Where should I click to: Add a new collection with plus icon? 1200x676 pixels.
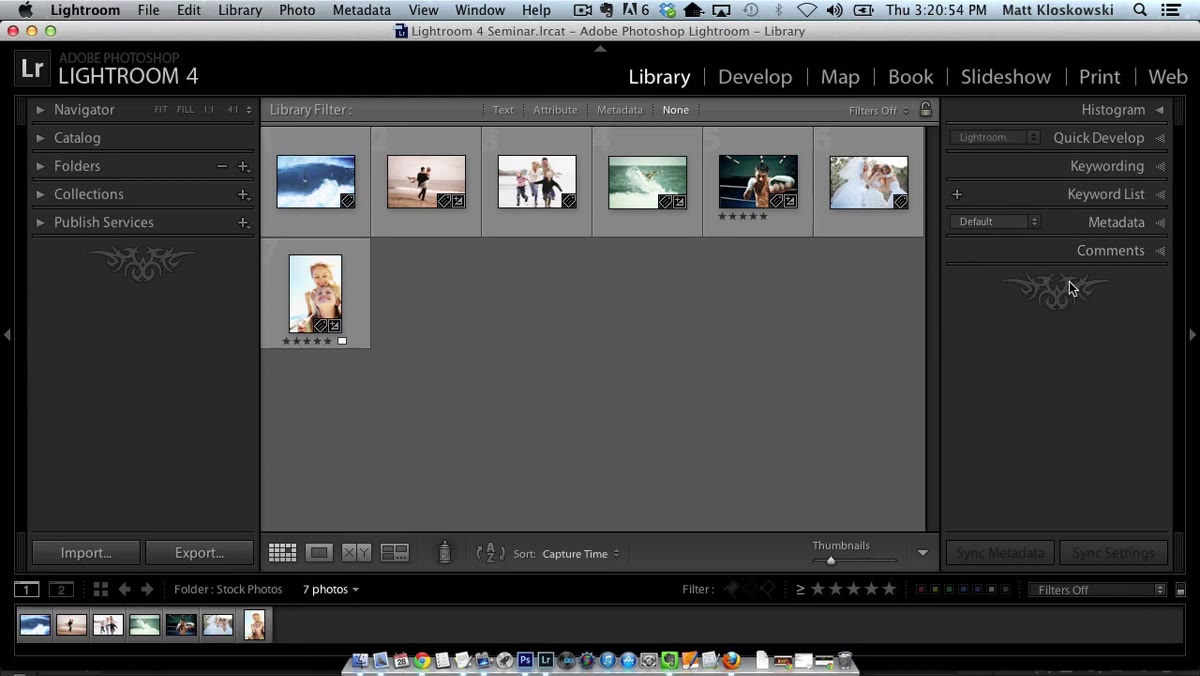click(x=243, y=195)
